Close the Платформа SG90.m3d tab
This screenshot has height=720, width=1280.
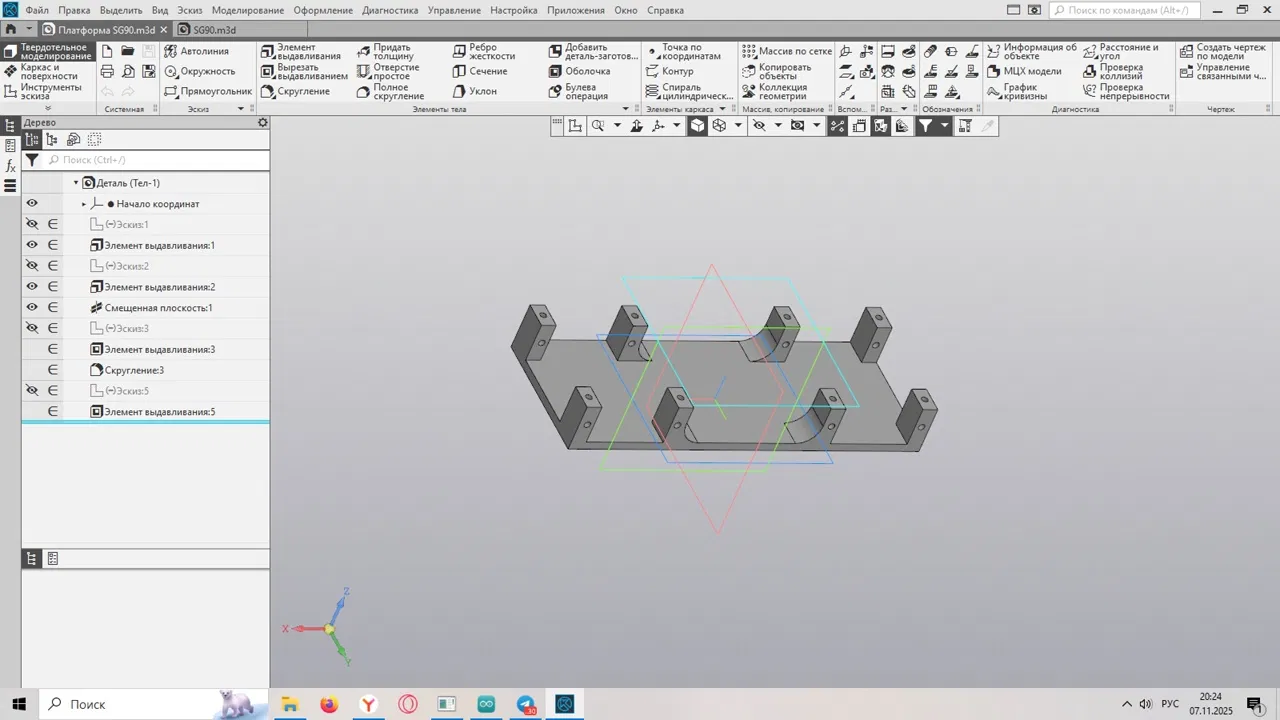[164, 30]
